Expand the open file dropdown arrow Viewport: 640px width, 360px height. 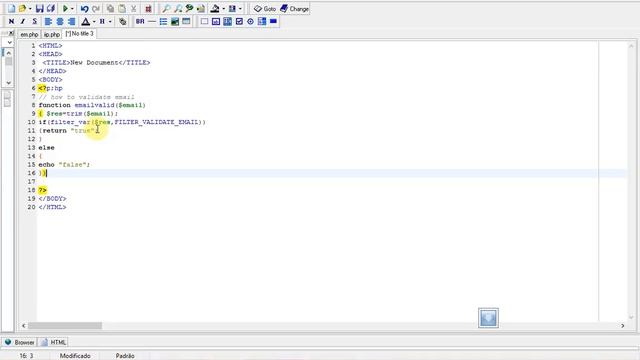[30, 9]
